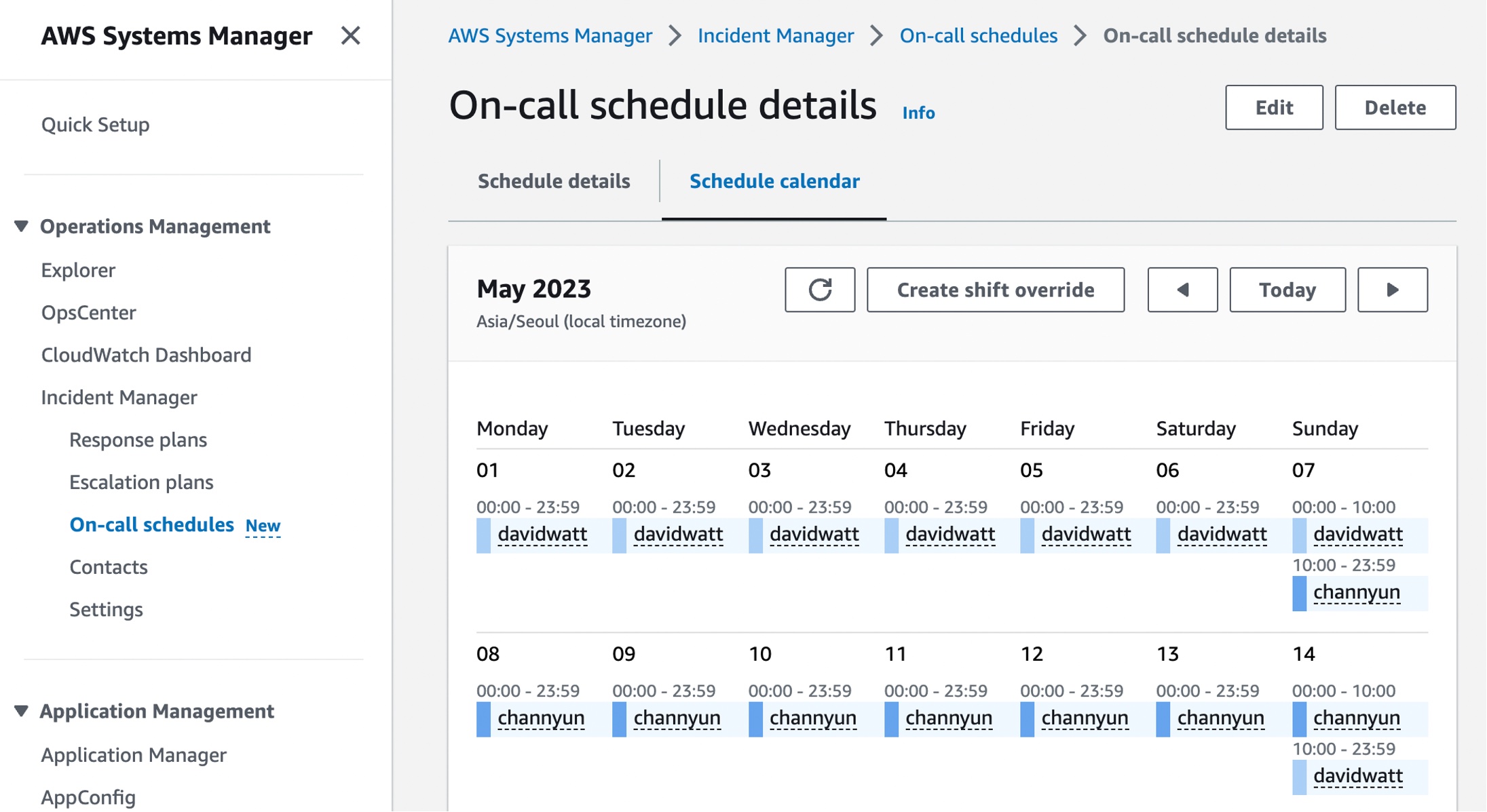Click the previous month navigation arrow
The height and width of the screenshot is (812, 1487).
coord(1183,289)
